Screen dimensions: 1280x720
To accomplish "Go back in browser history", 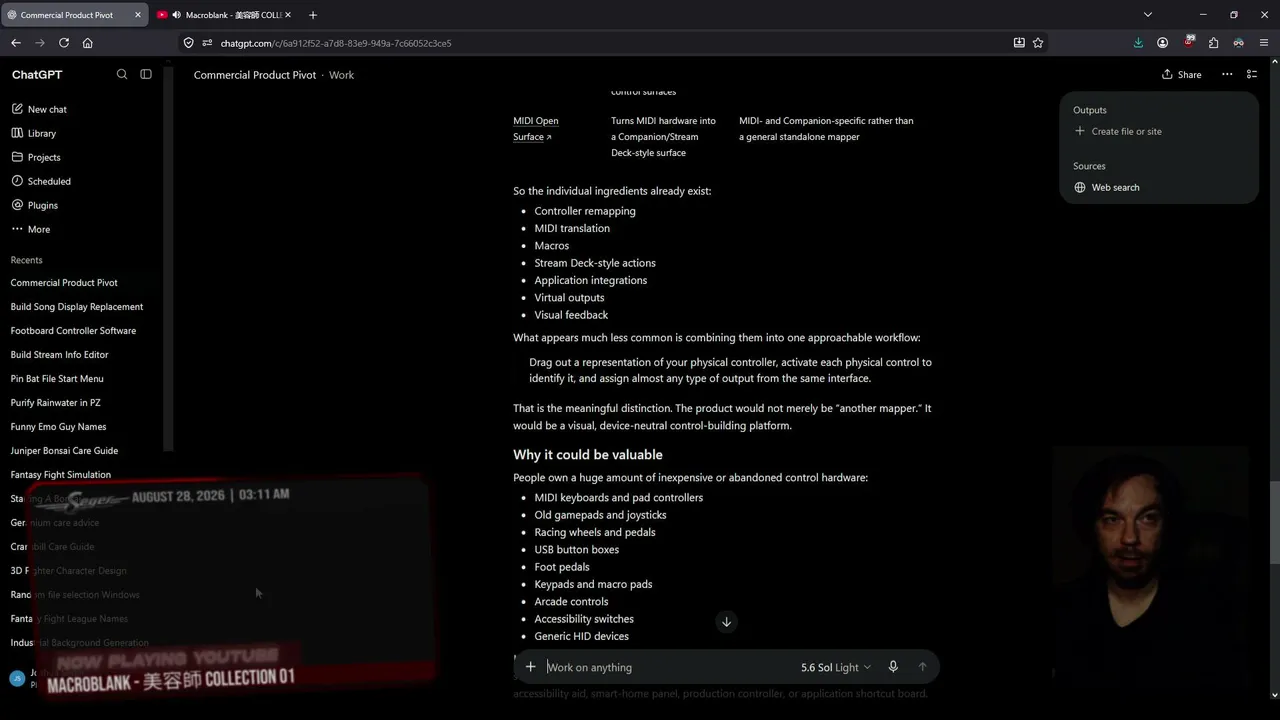I will coord(16,43).
